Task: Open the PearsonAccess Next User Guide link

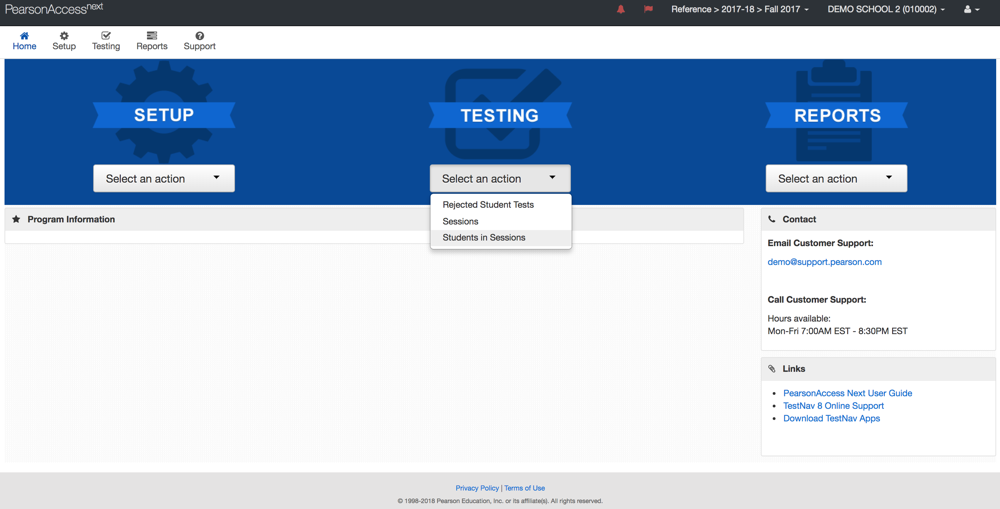Action: (x=847, y=393)
